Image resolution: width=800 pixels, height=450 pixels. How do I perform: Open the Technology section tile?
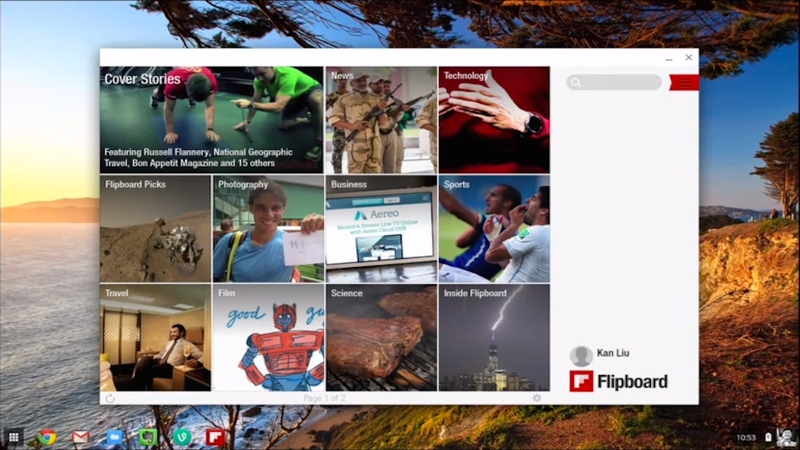tap(494, 120)
